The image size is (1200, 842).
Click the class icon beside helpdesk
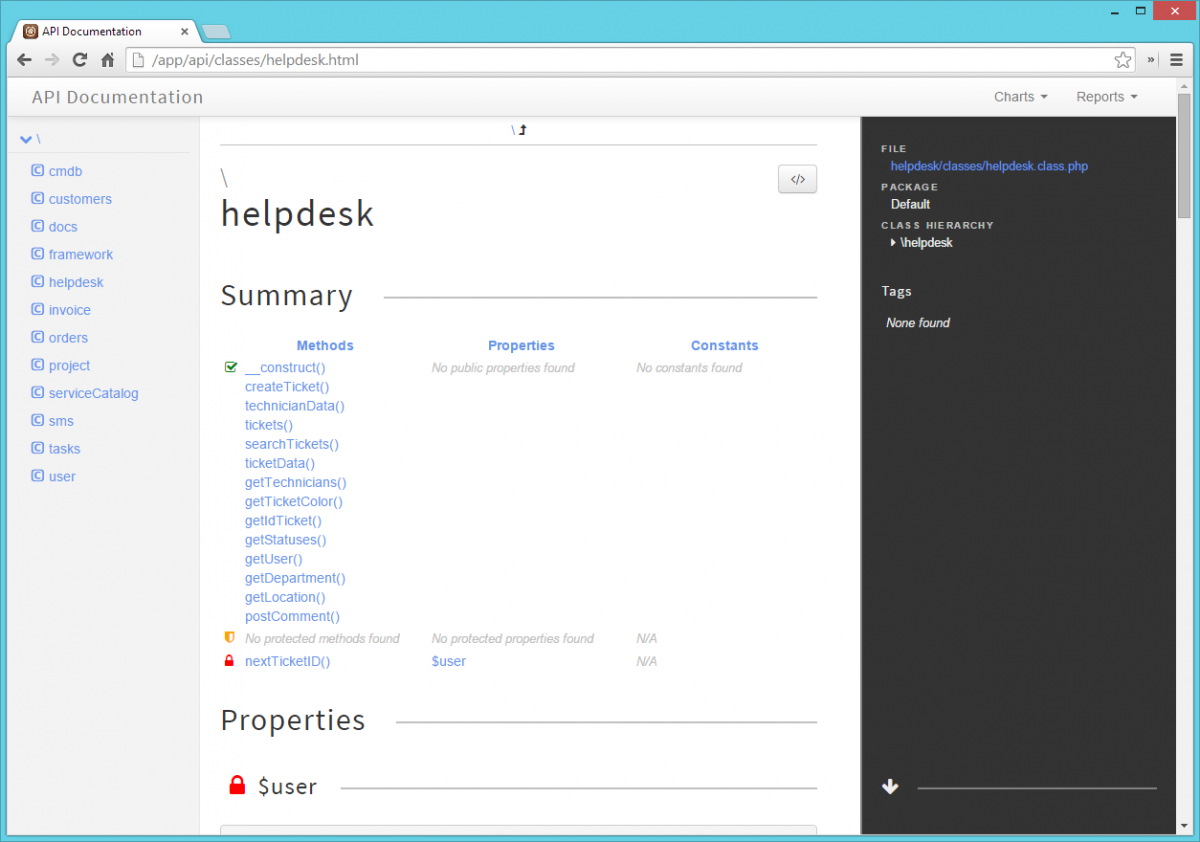click(36, 282)
